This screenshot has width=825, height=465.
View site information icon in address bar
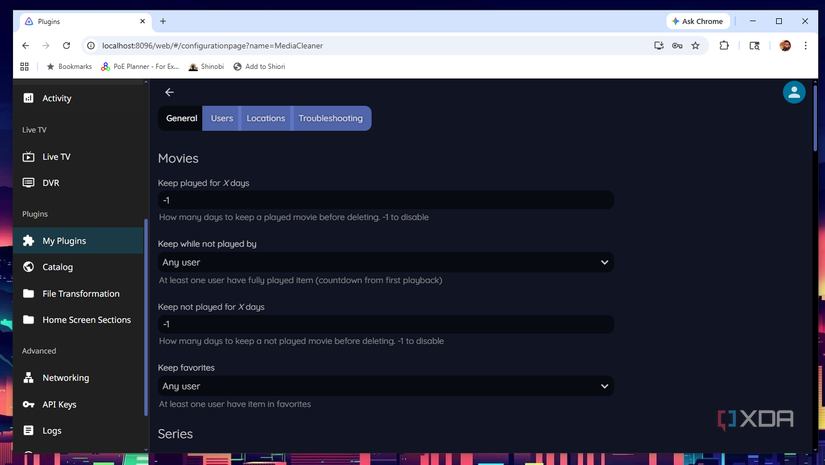coord(91,46)
